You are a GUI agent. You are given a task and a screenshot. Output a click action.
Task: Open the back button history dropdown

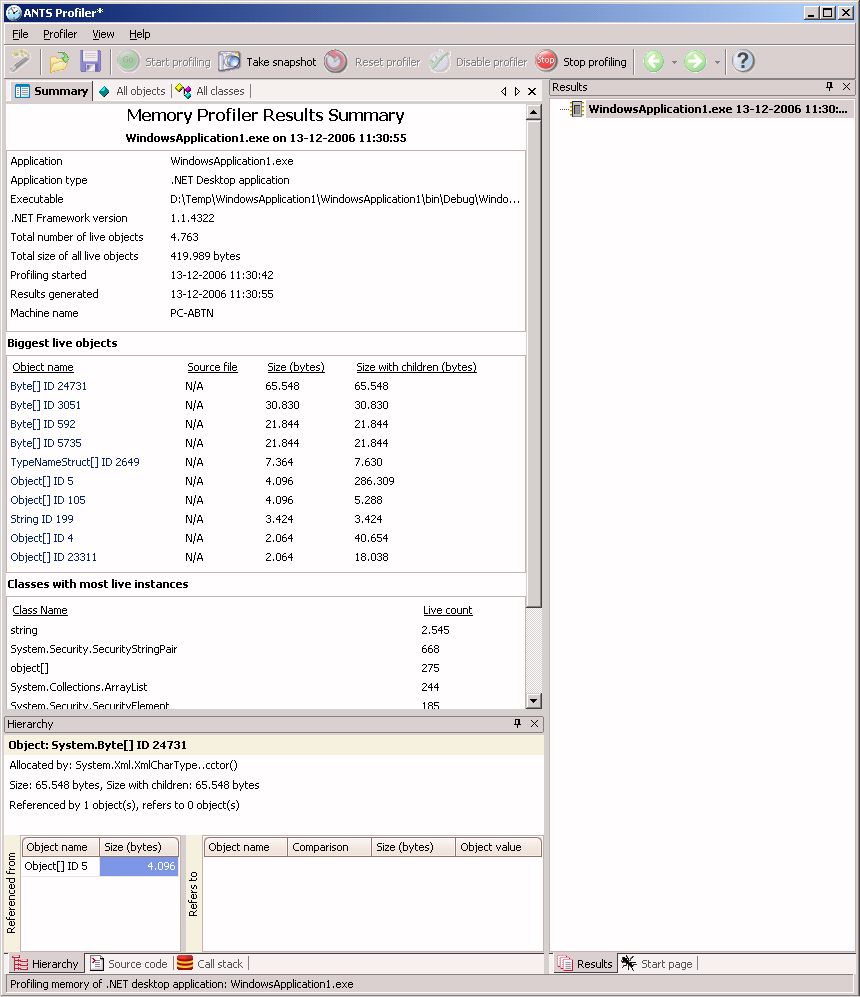click(x=674, y=62)
